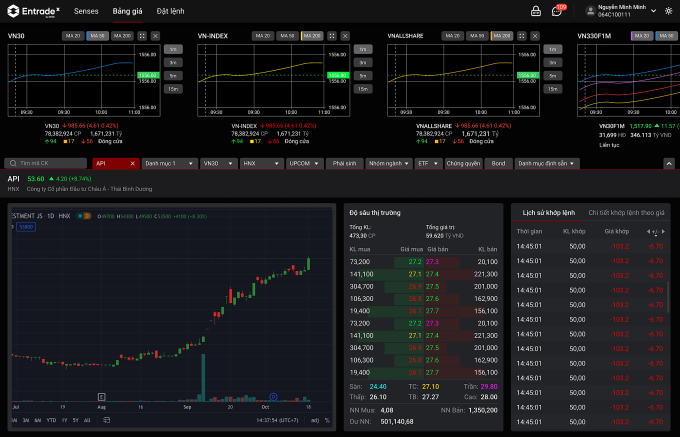Toggle MA 20 on VN30 chart
The image size is (680, 437).
pyautogui.click(x=73, y=35)
